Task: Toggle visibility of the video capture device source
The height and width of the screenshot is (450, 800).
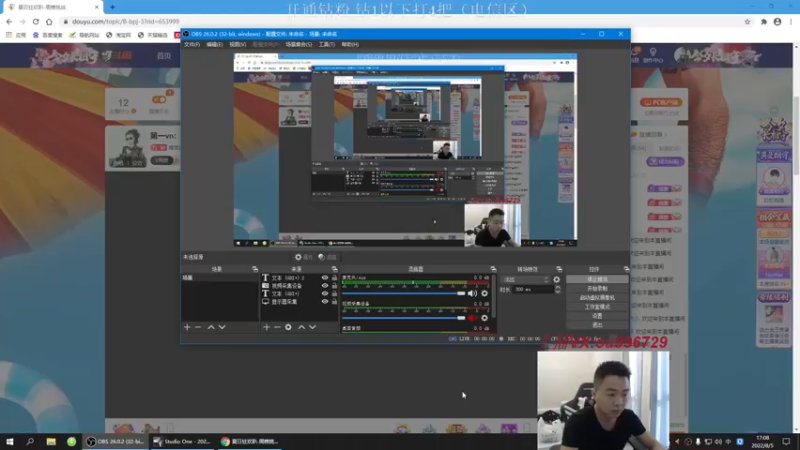Action: [324, 286]
